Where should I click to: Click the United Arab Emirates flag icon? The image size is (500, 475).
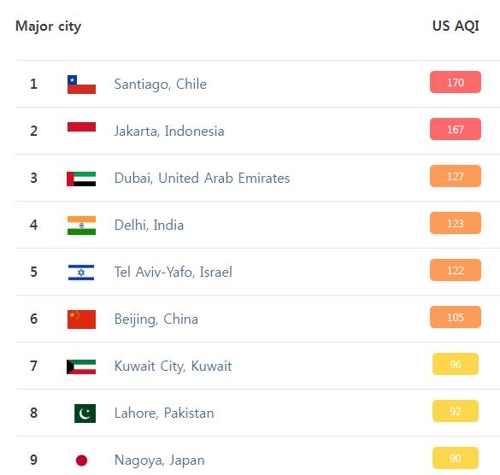click(x=81, y=179)
